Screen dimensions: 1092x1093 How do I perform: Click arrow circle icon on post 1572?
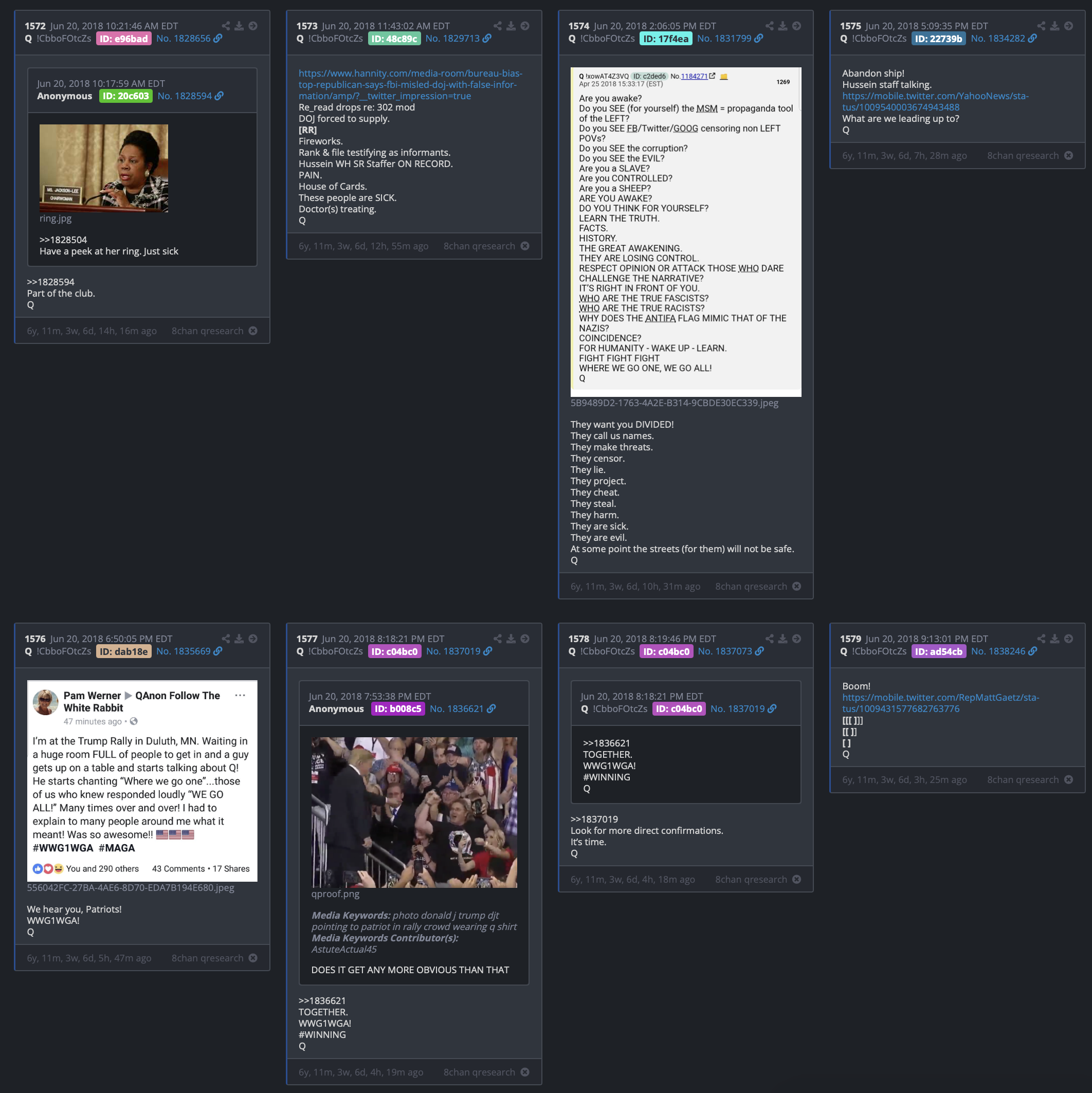[x=253, y=26]
